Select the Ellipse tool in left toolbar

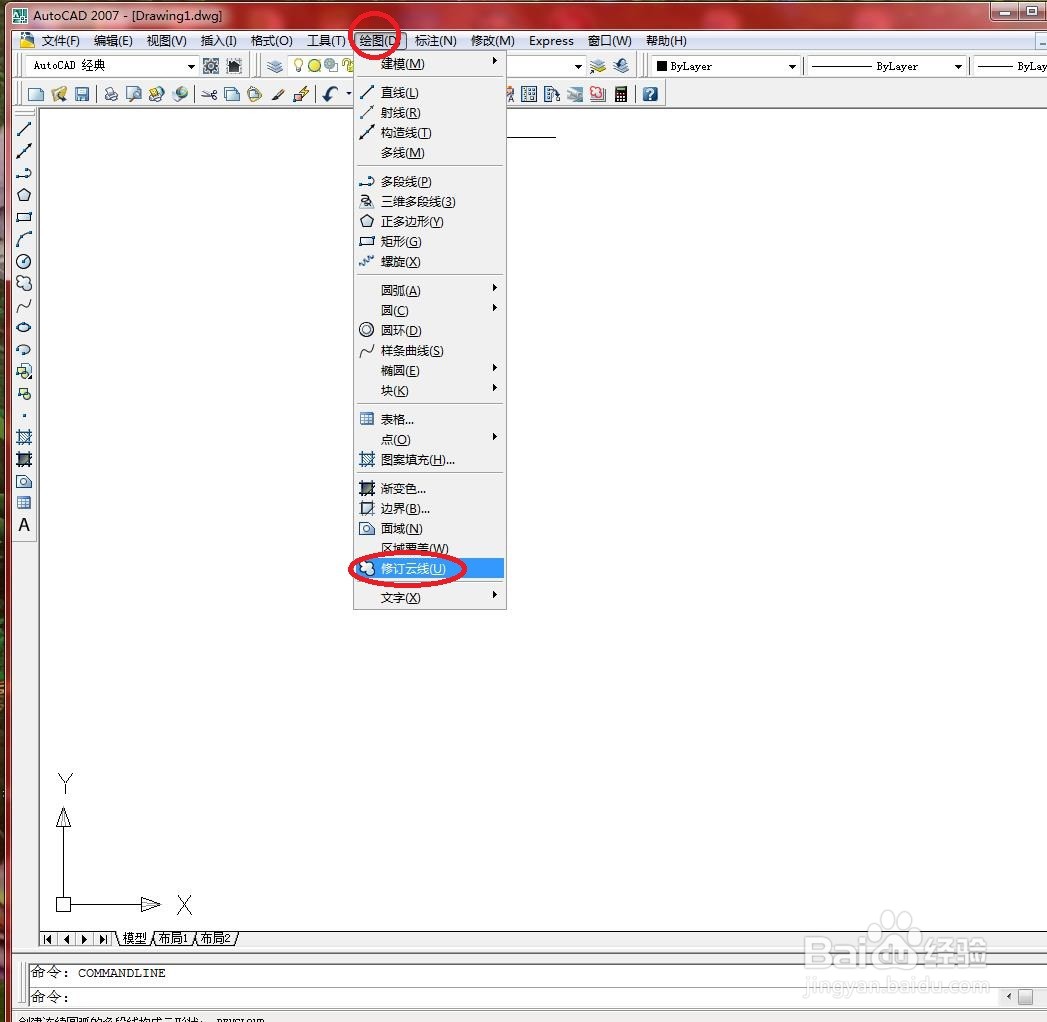[x=24, y=327]
